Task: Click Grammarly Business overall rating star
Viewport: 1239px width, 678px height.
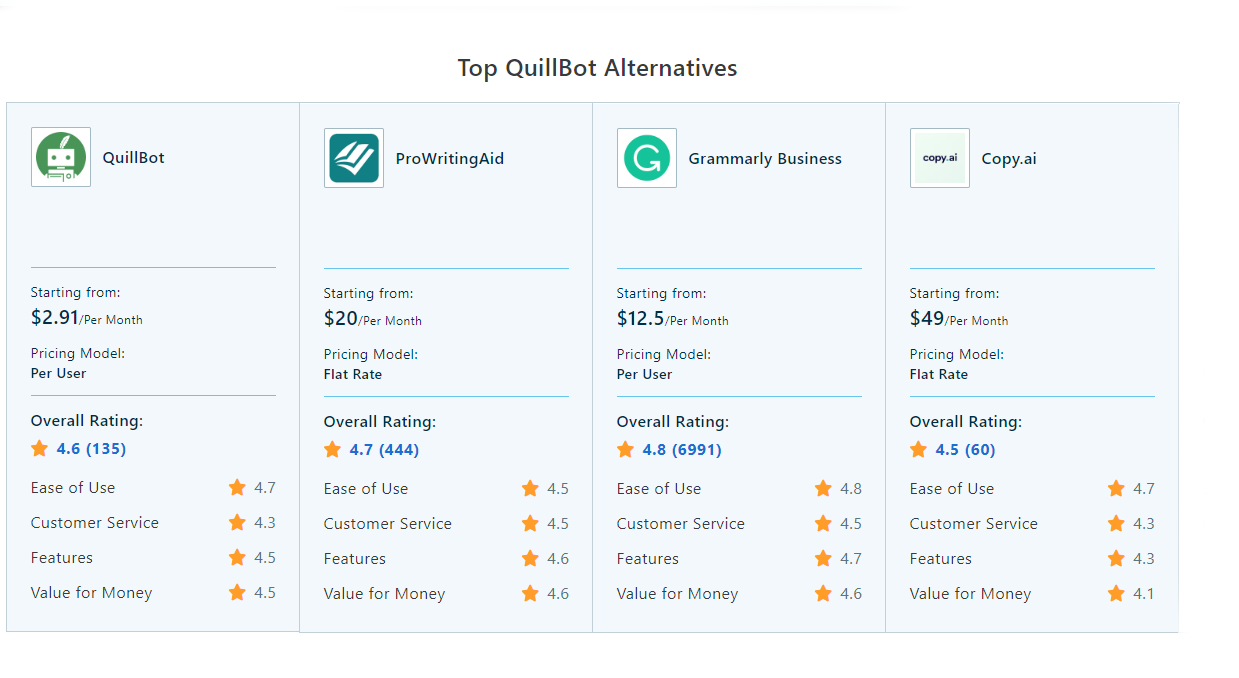Action: (626, 450)
